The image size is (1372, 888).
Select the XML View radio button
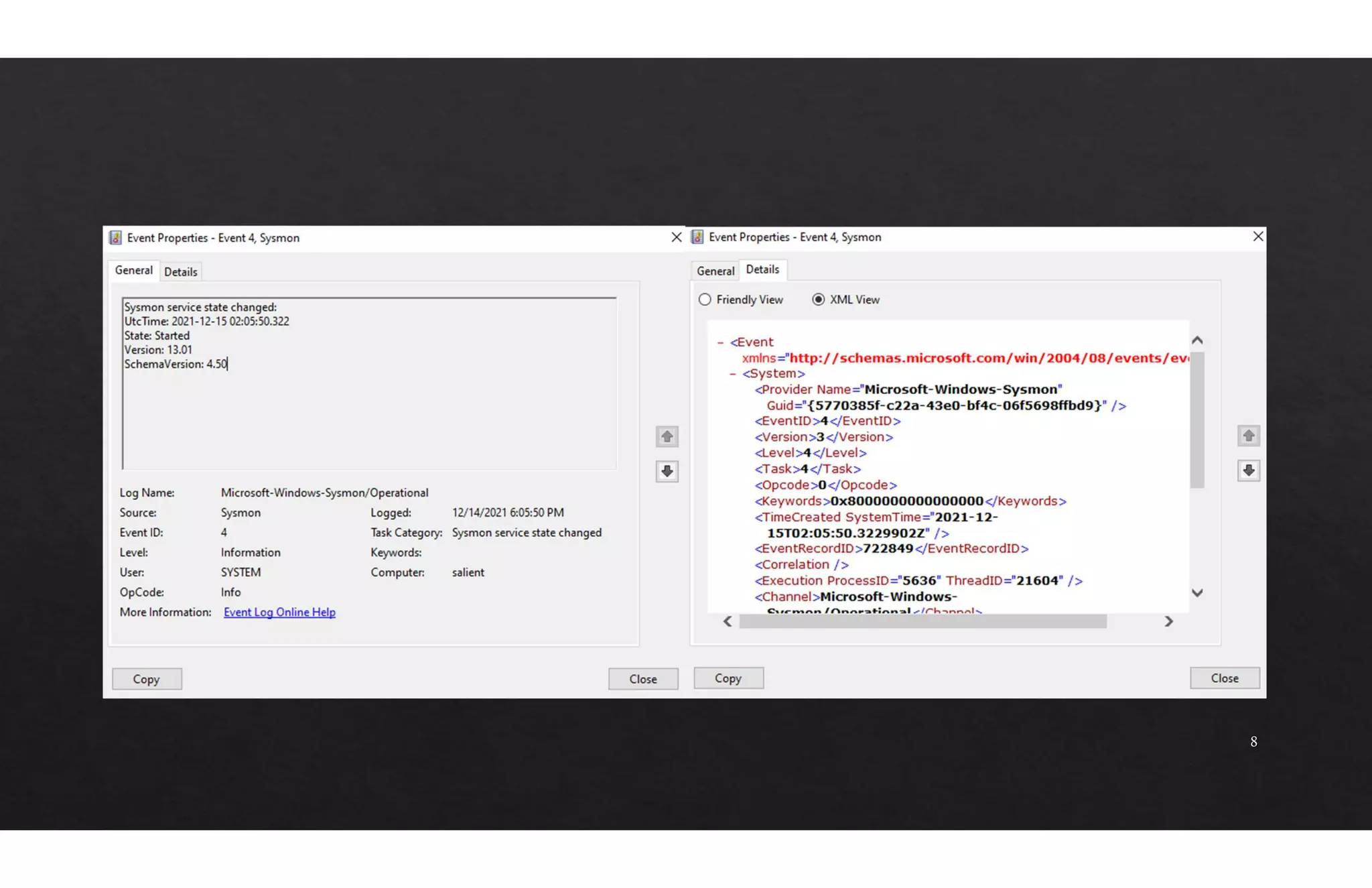point(818,300)
